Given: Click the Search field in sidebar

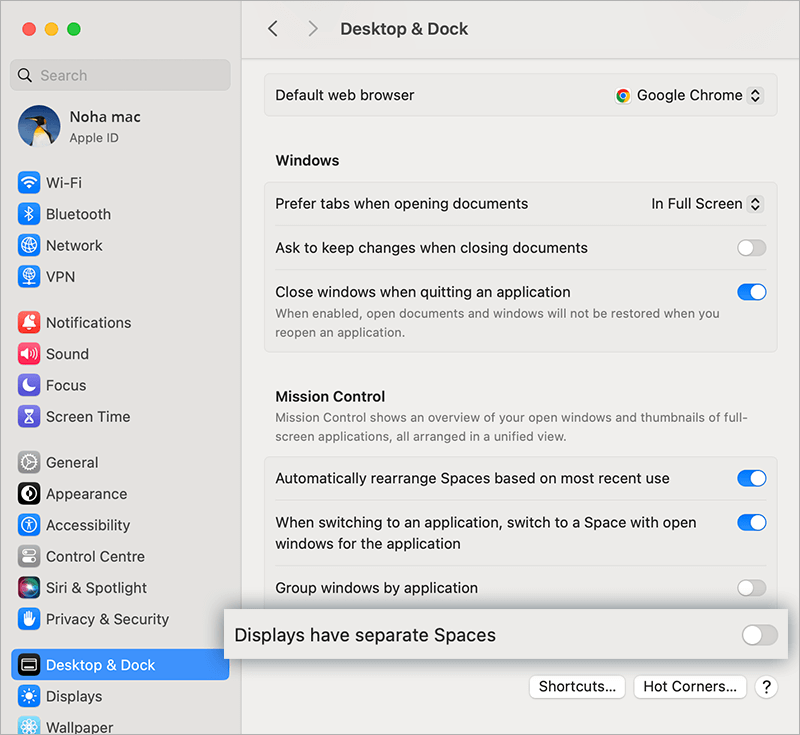Looking at the screenshot, I should [x=120, y=75].
